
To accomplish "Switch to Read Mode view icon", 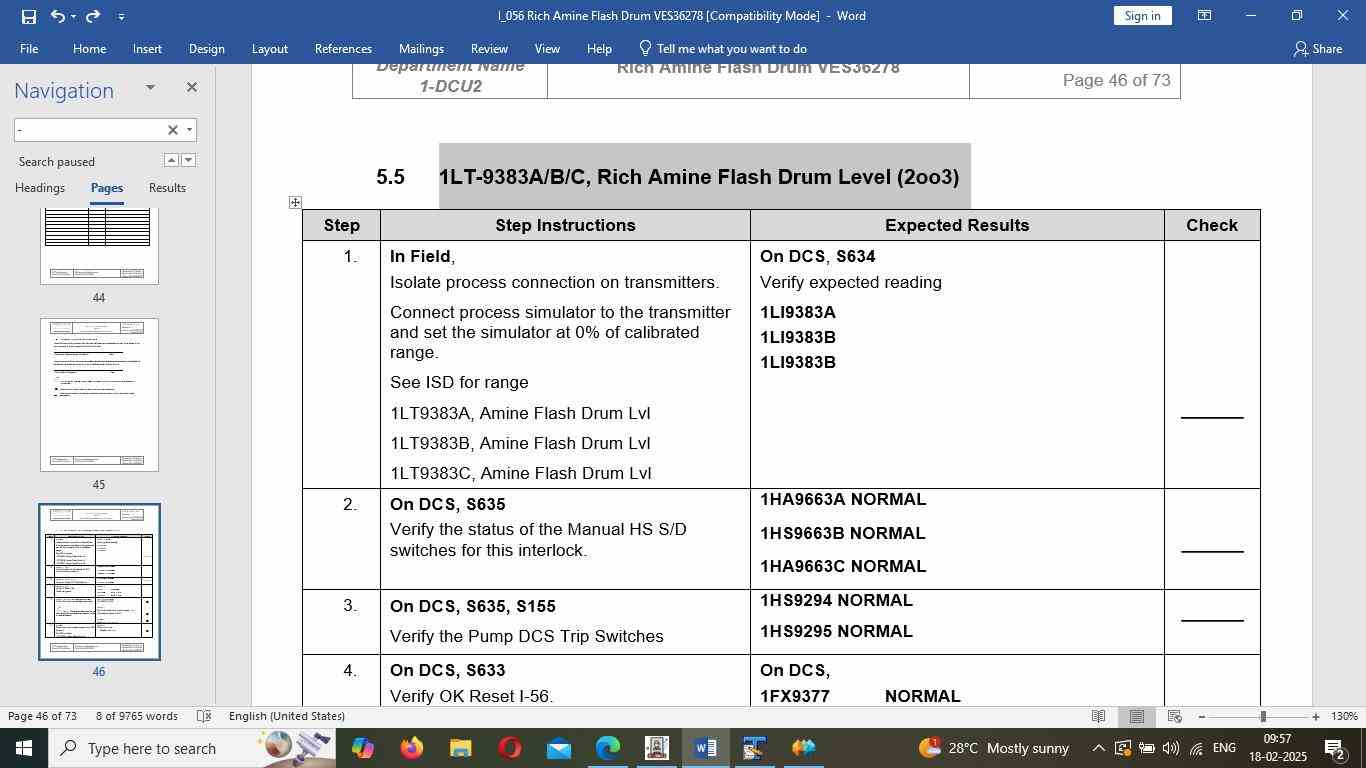I will tap(1098, 716).
